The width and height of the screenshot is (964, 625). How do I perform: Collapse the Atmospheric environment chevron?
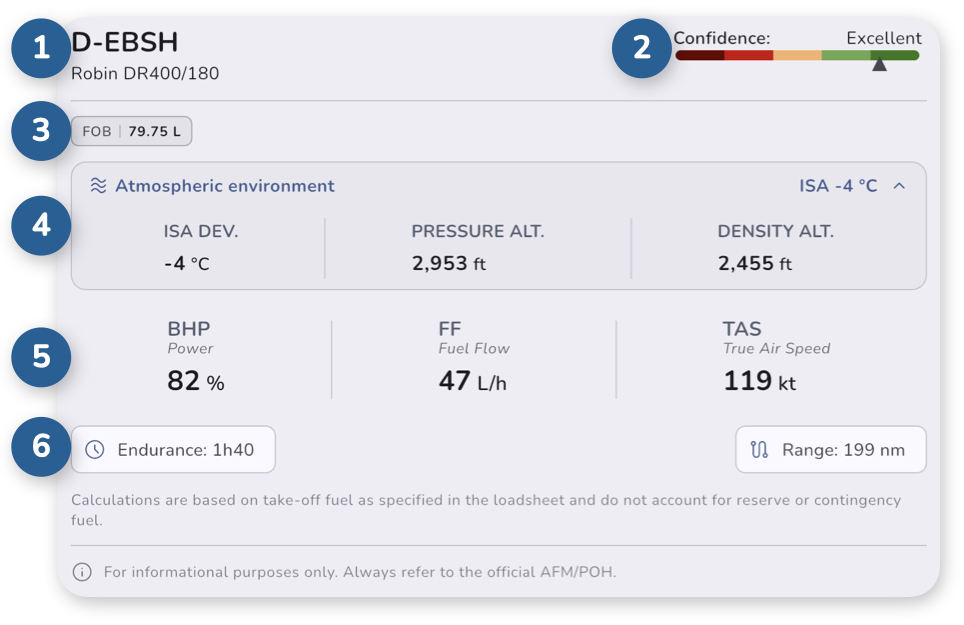pos(899,186)
